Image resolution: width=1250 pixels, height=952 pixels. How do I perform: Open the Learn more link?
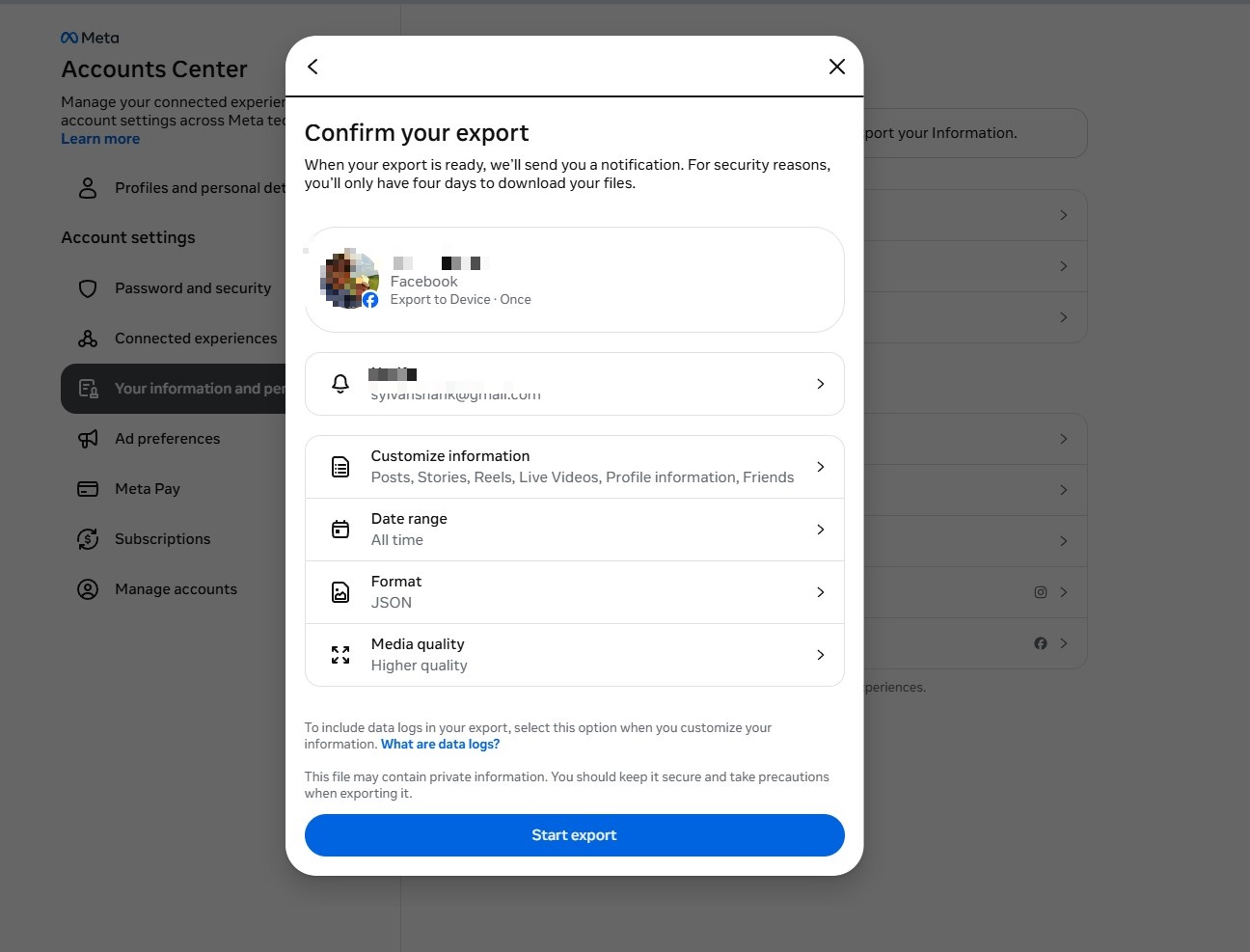pyautogui.click(x=100, y=139)
